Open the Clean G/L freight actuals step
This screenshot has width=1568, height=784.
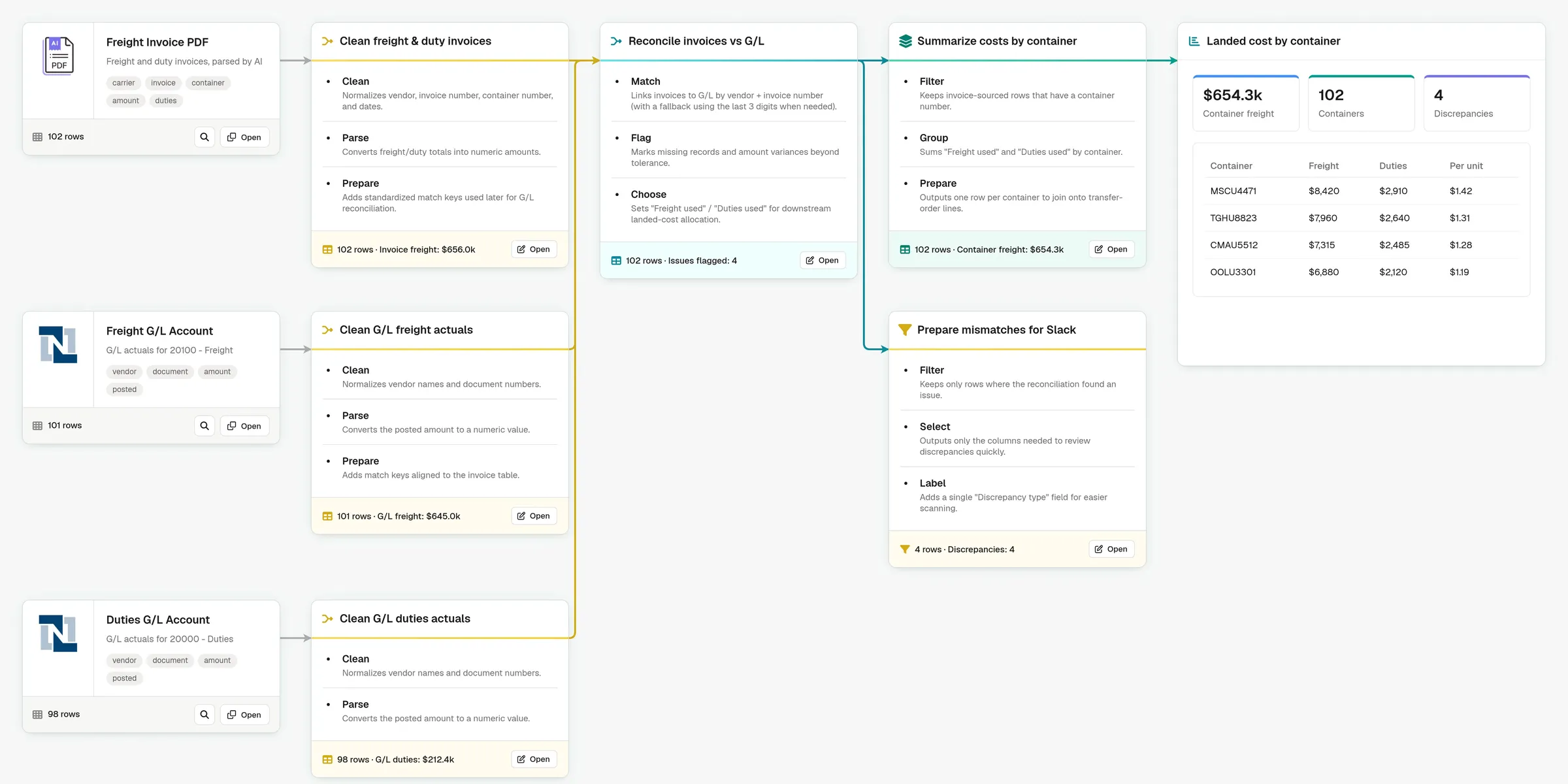[x=534, y=516]
